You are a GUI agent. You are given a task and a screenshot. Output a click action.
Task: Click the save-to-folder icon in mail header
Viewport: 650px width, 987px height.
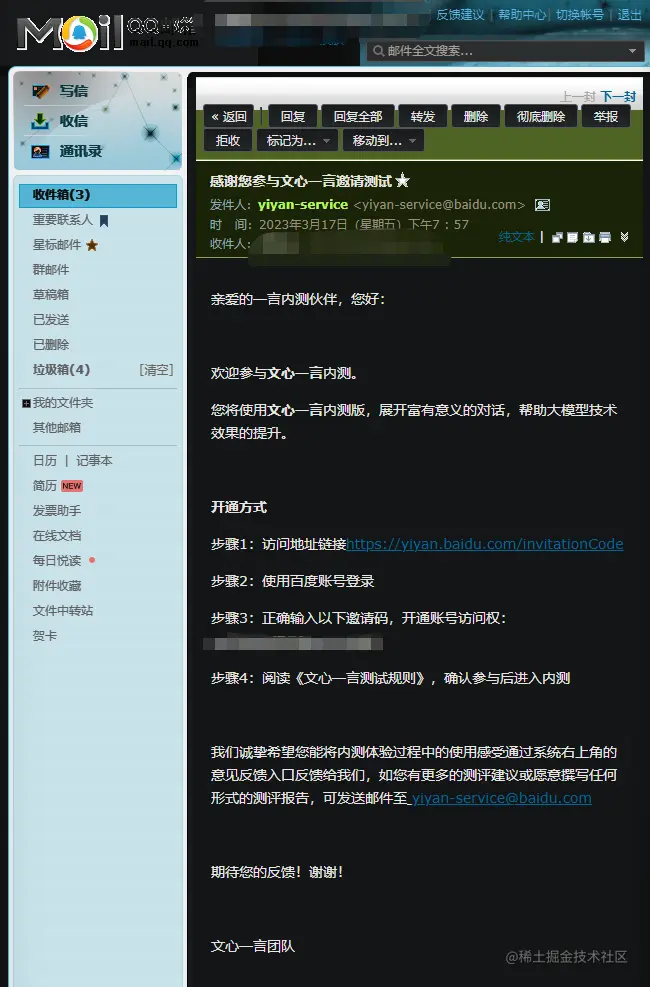pyautogui.click(x=588, y=237)
